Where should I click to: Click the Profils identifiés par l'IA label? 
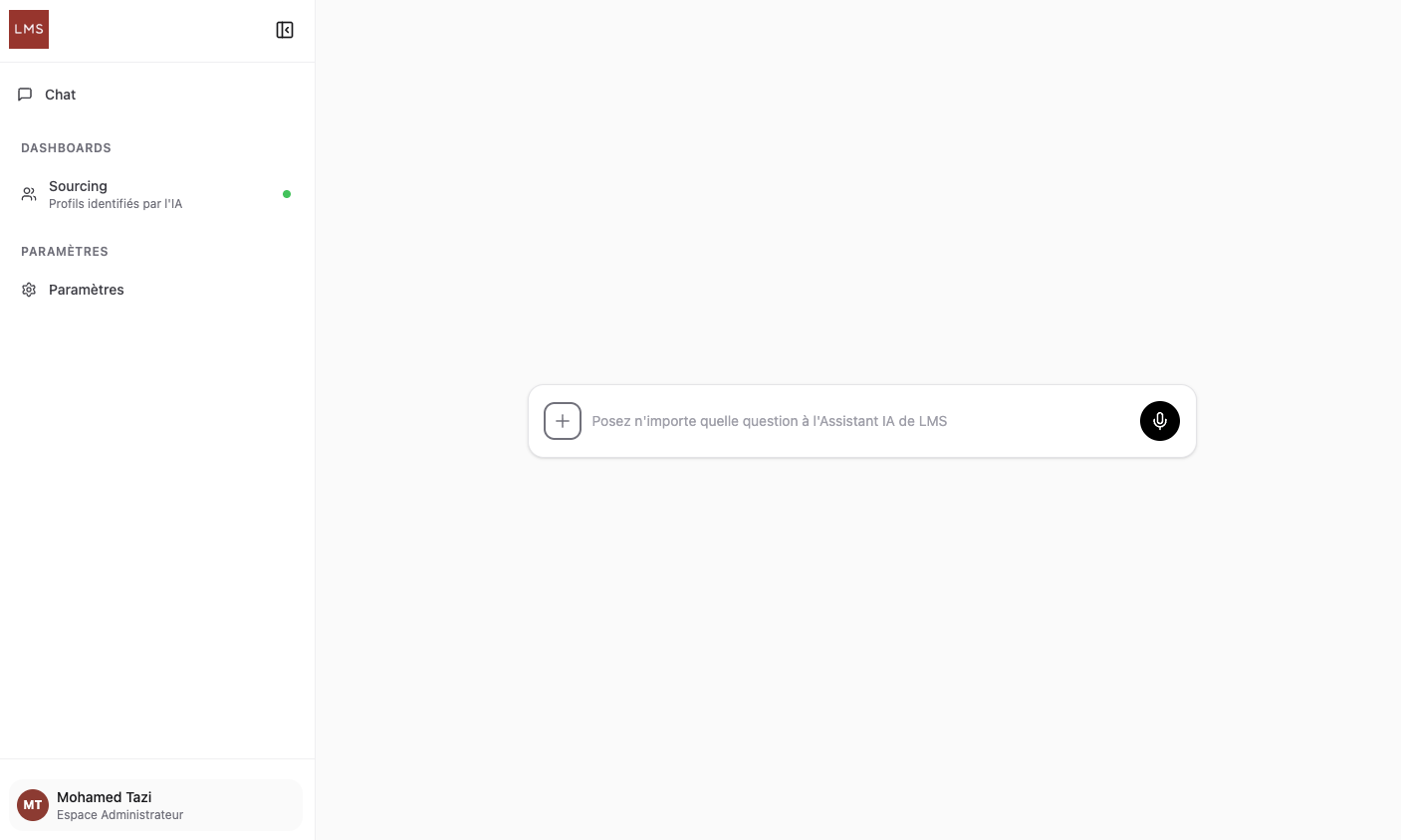click(x=116, y=203)
